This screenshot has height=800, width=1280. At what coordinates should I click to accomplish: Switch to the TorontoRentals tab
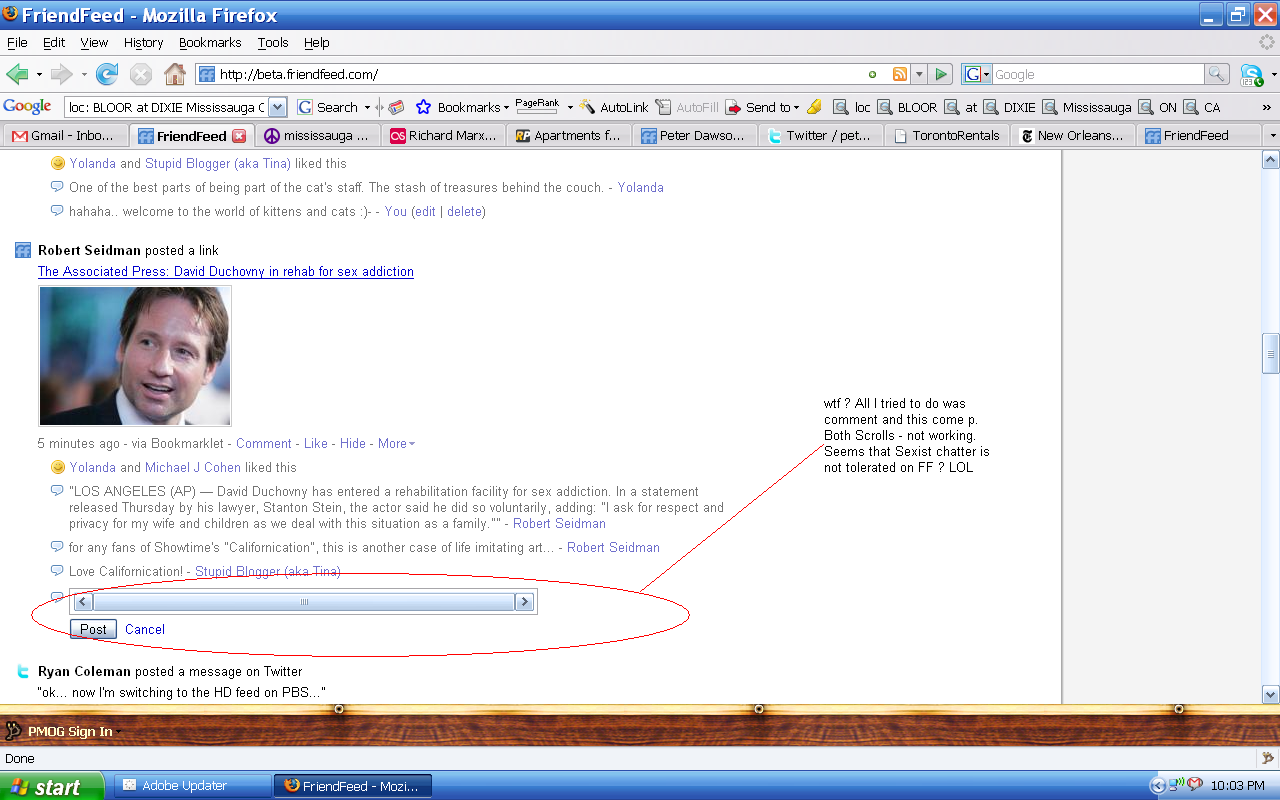pos(946,135)
